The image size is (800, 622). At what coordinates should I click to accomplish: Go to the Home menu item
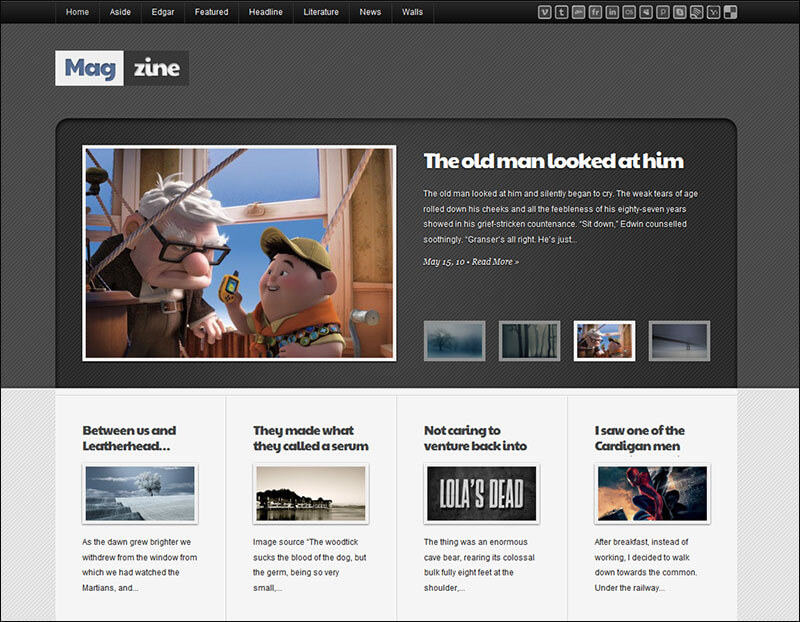tap(77, 12)
